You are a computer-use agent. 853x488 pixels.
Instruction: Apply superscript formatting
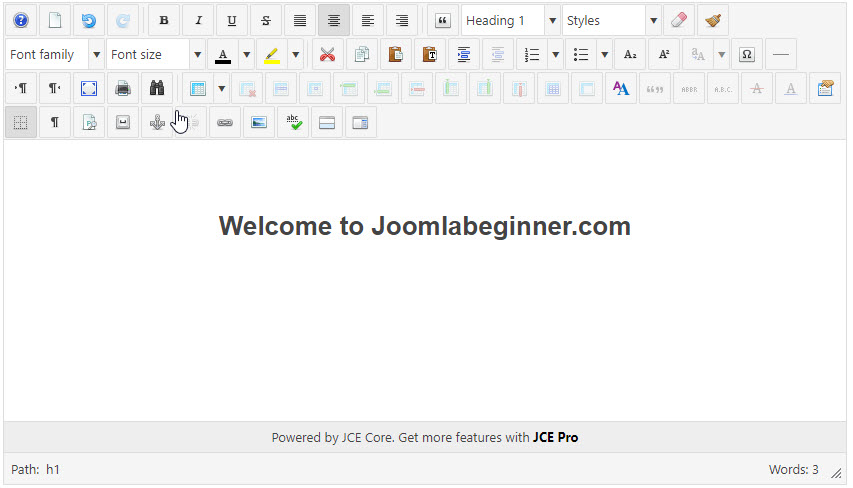[x=664, y=54]
